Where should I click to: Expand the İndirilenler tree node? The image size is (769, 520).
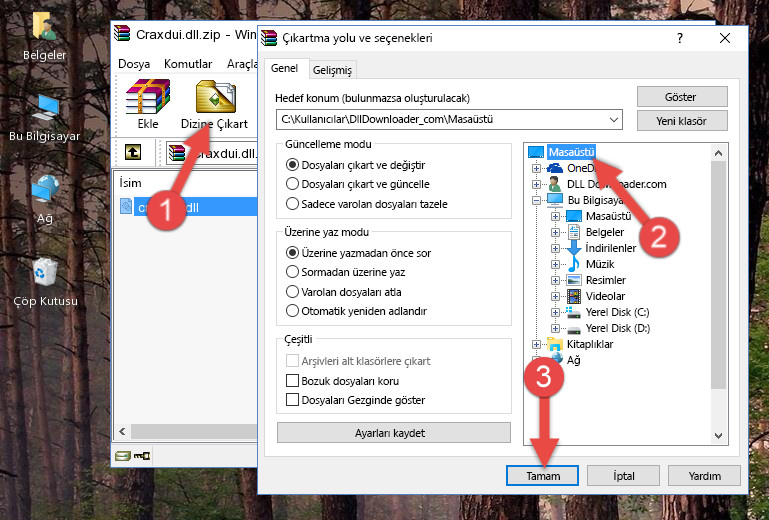[555, 248]
